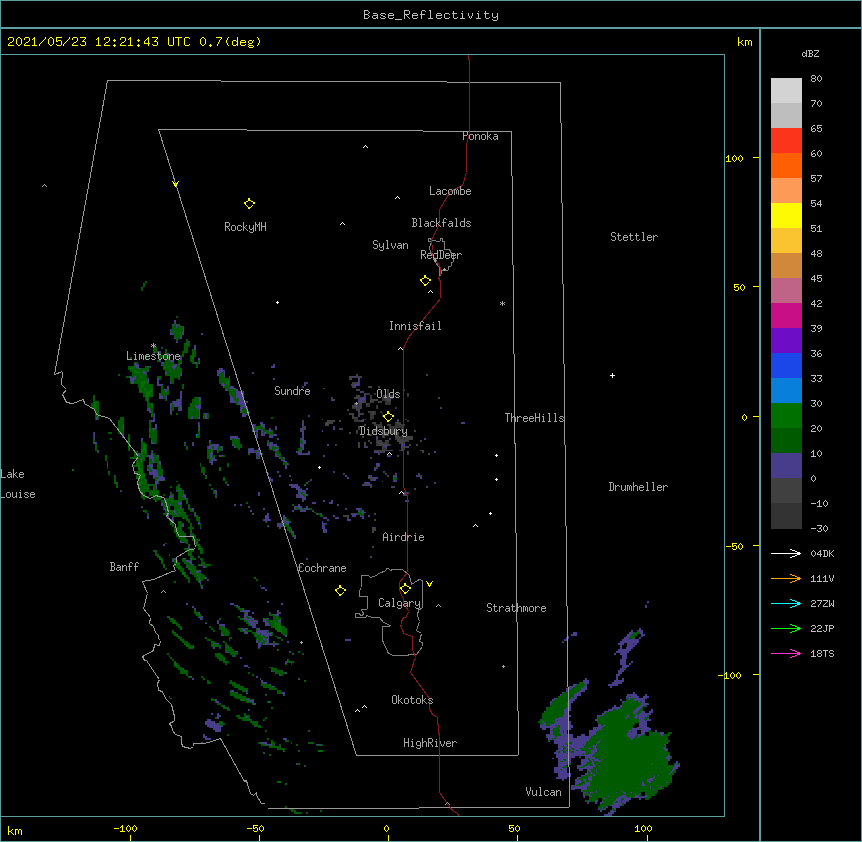Image resolution: width=862 pixels, height=842 pixels.
Task: Click the Drumheller label
Action: (638, 487)
